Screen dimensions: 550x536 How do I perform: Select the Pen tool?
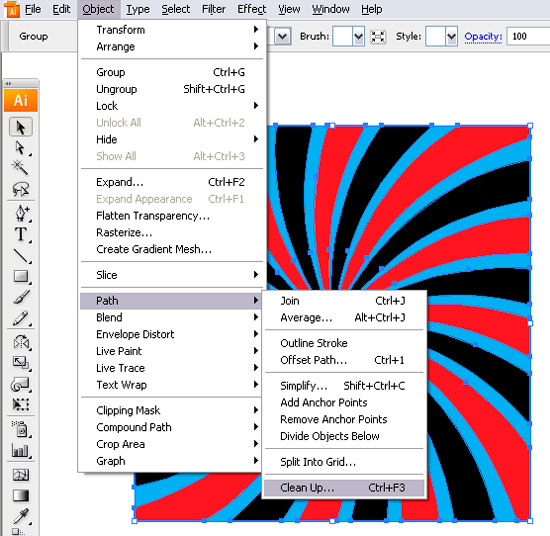click(x=21, y=213)
